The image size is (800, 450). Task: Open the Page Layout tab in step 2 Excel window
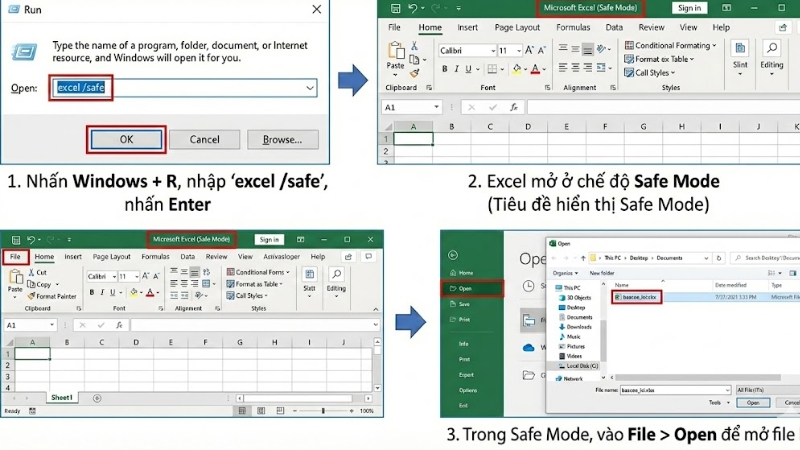coord(517,28)
